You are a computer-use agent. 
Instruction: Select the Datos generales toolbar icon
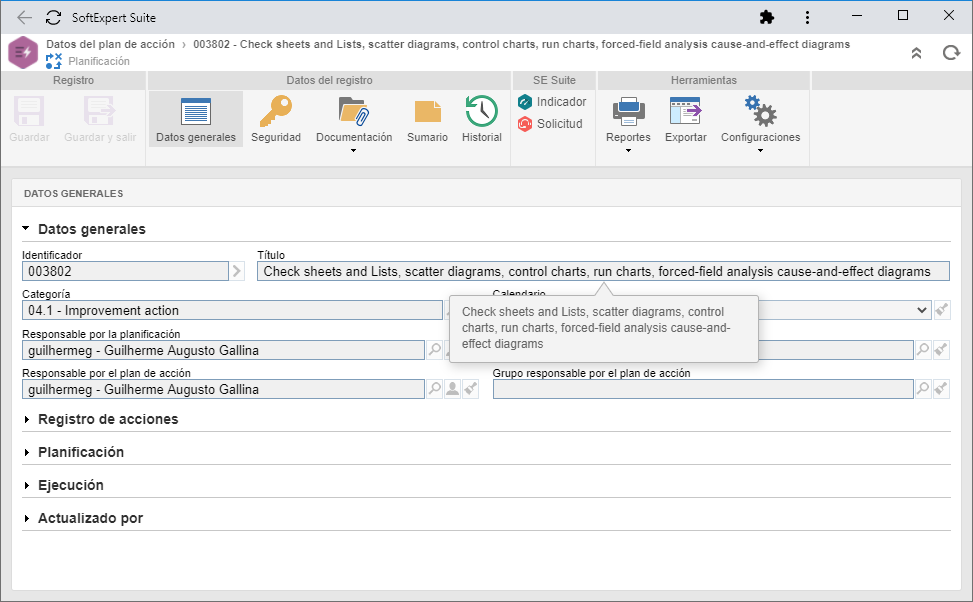[x=196, y=112]
